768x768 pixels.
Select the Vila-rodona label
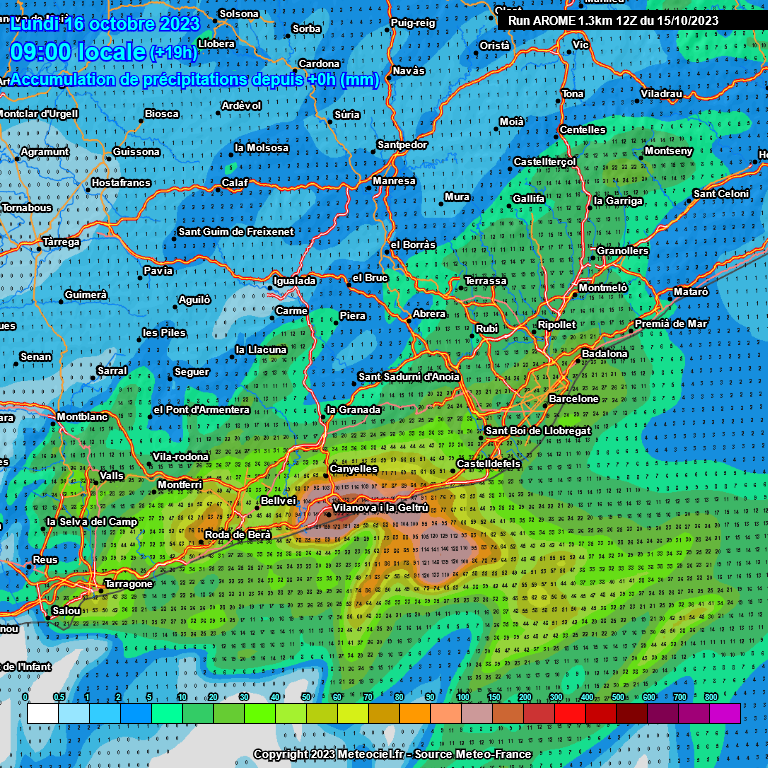[180, 457]
